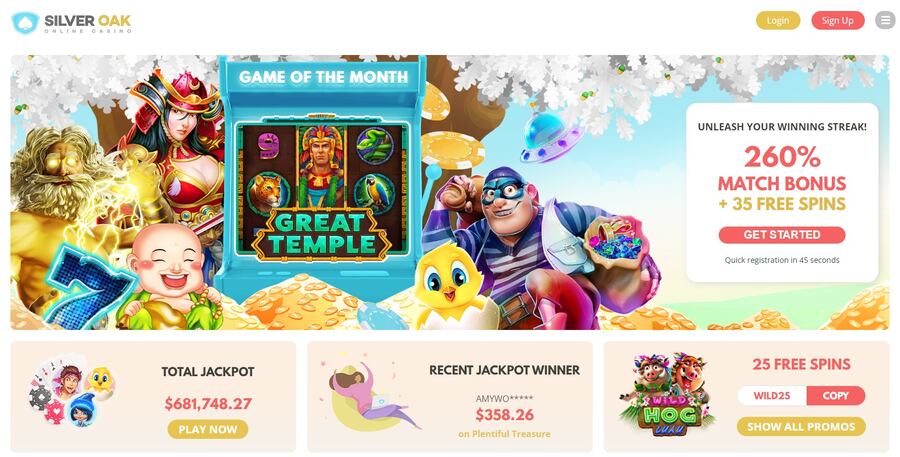Click the laughing Buddha baby character

(170, 278)
